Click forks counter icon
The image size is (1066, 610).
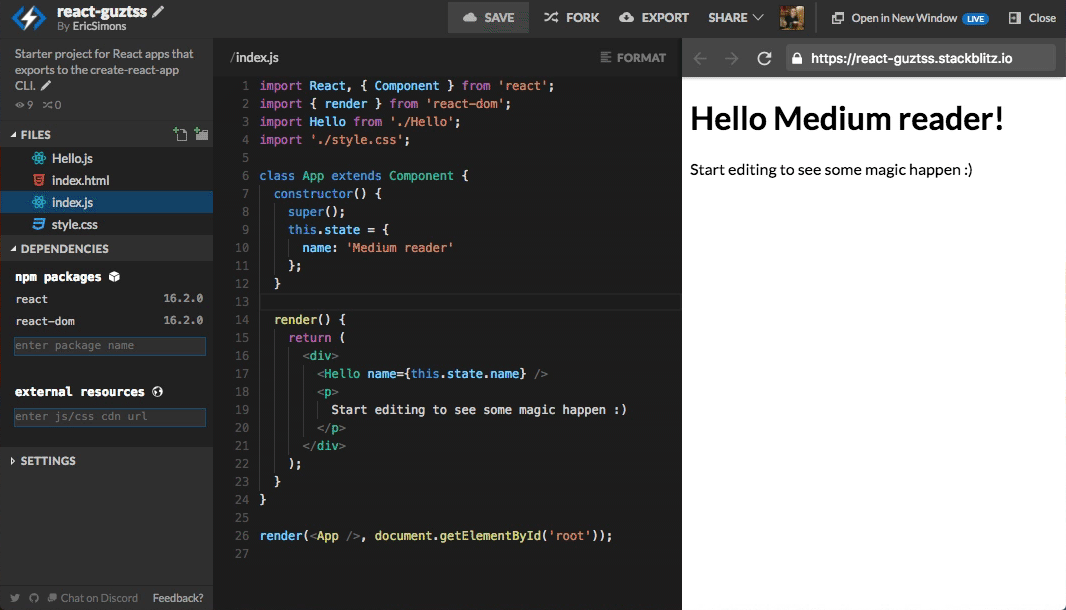tap(47, 105)
